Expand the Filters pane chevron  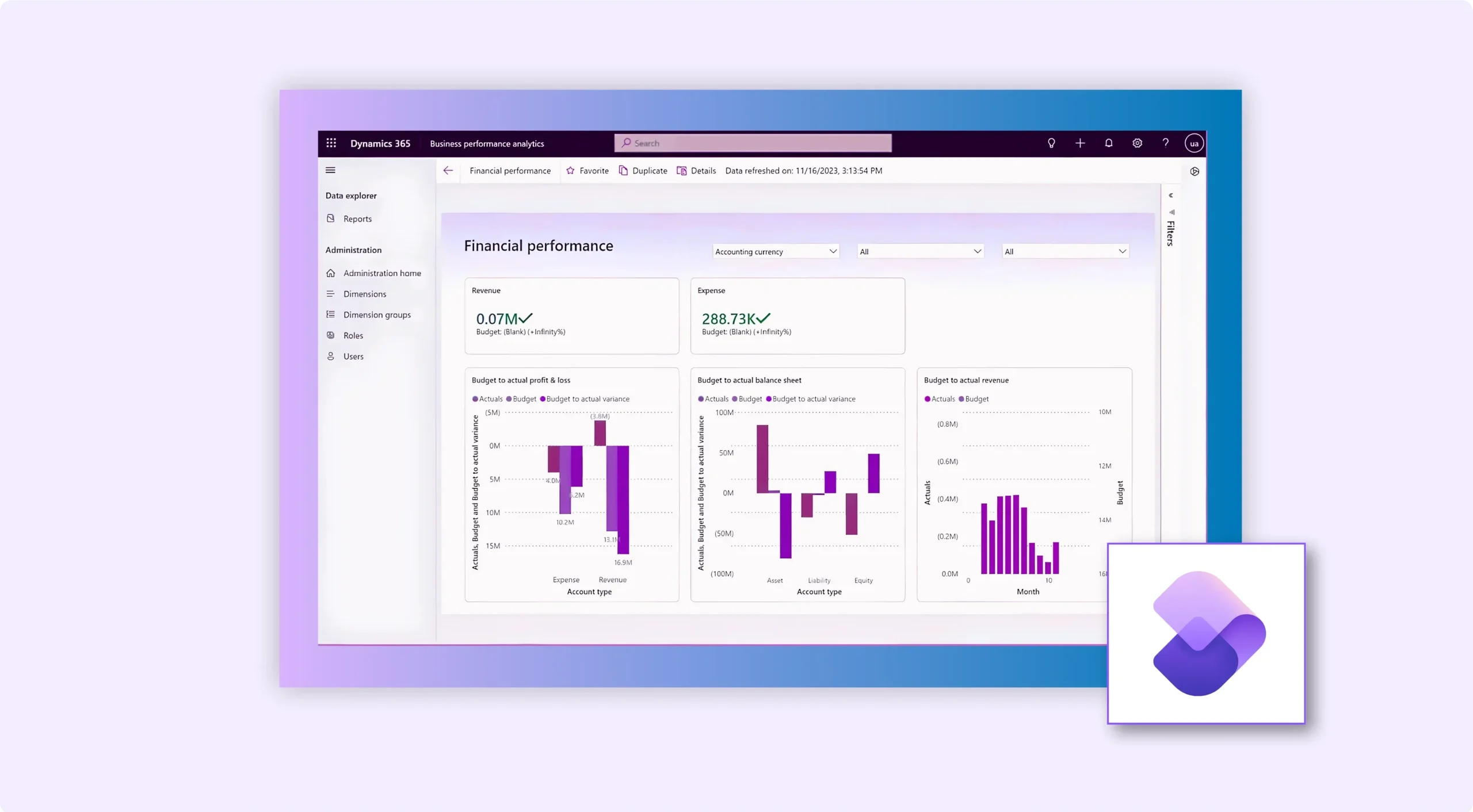click(x=1170, y=196)
